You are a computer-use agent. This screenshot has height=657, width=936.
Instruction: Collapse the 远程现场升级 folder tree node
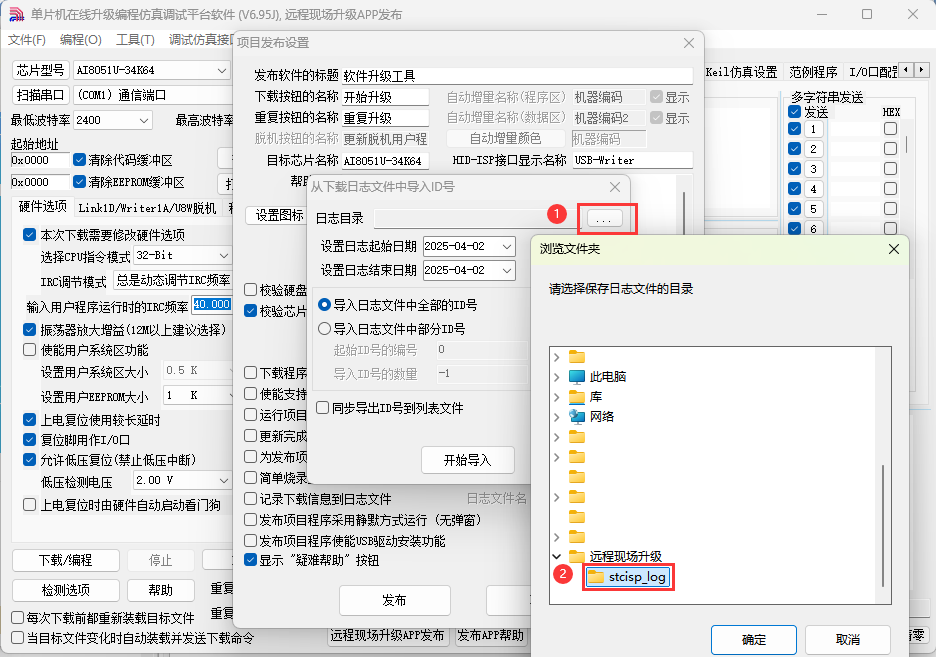pos(556,556)
